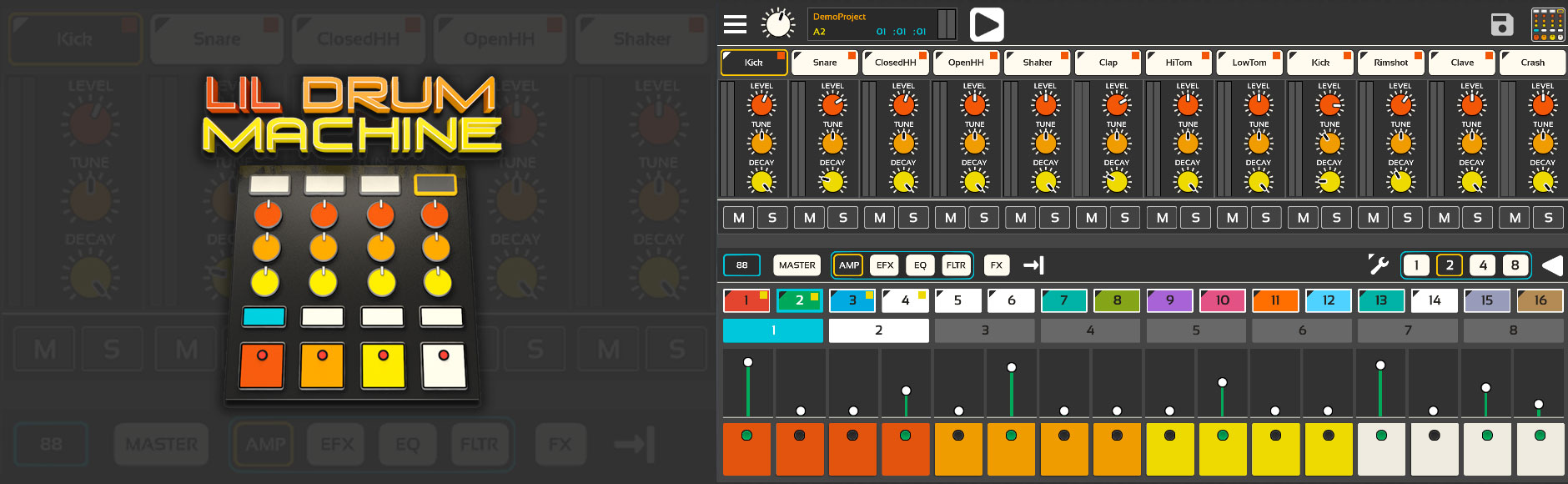Select the tan pattern slot 16

click(x=1540, y=300)
